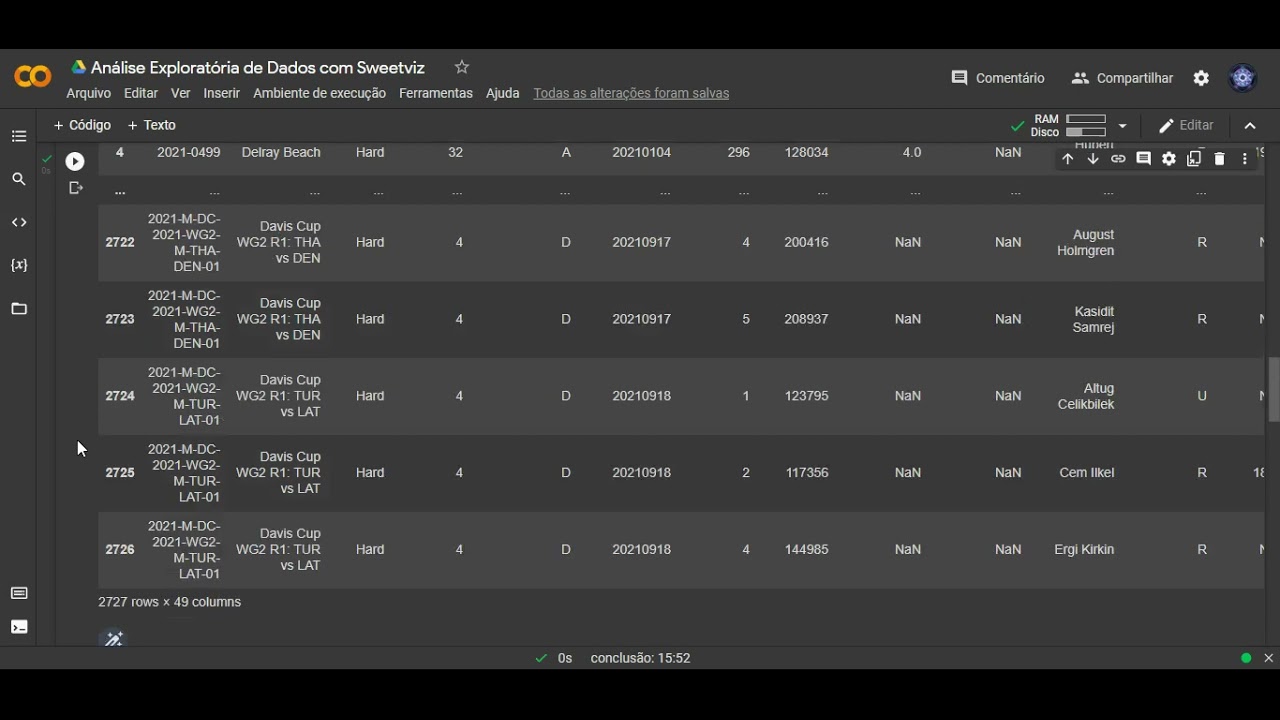Collapse the header with chevron up

click(x=1250, y=126)
